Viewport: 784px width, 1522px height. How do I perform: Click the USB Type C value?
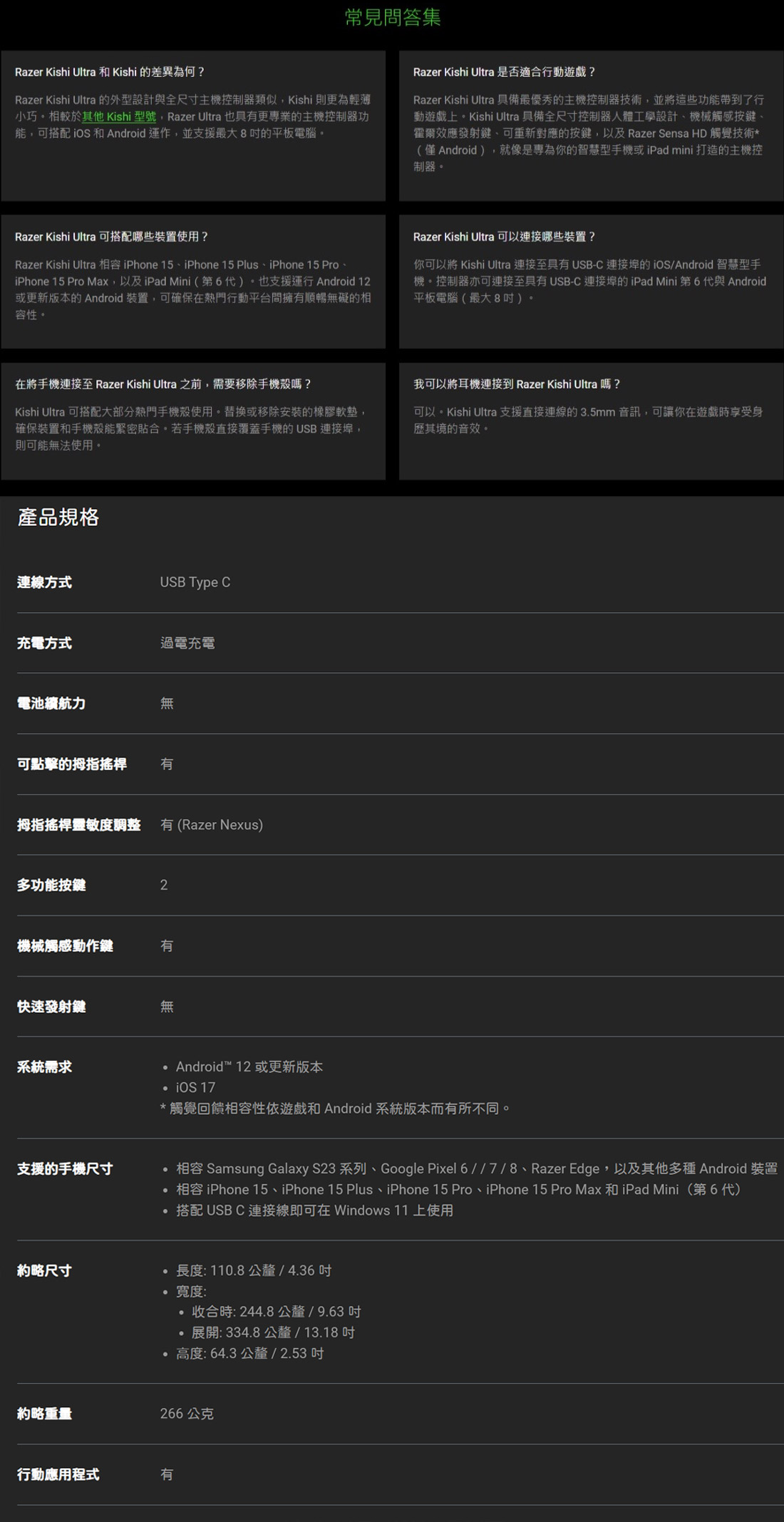click(x=195, y=582)
